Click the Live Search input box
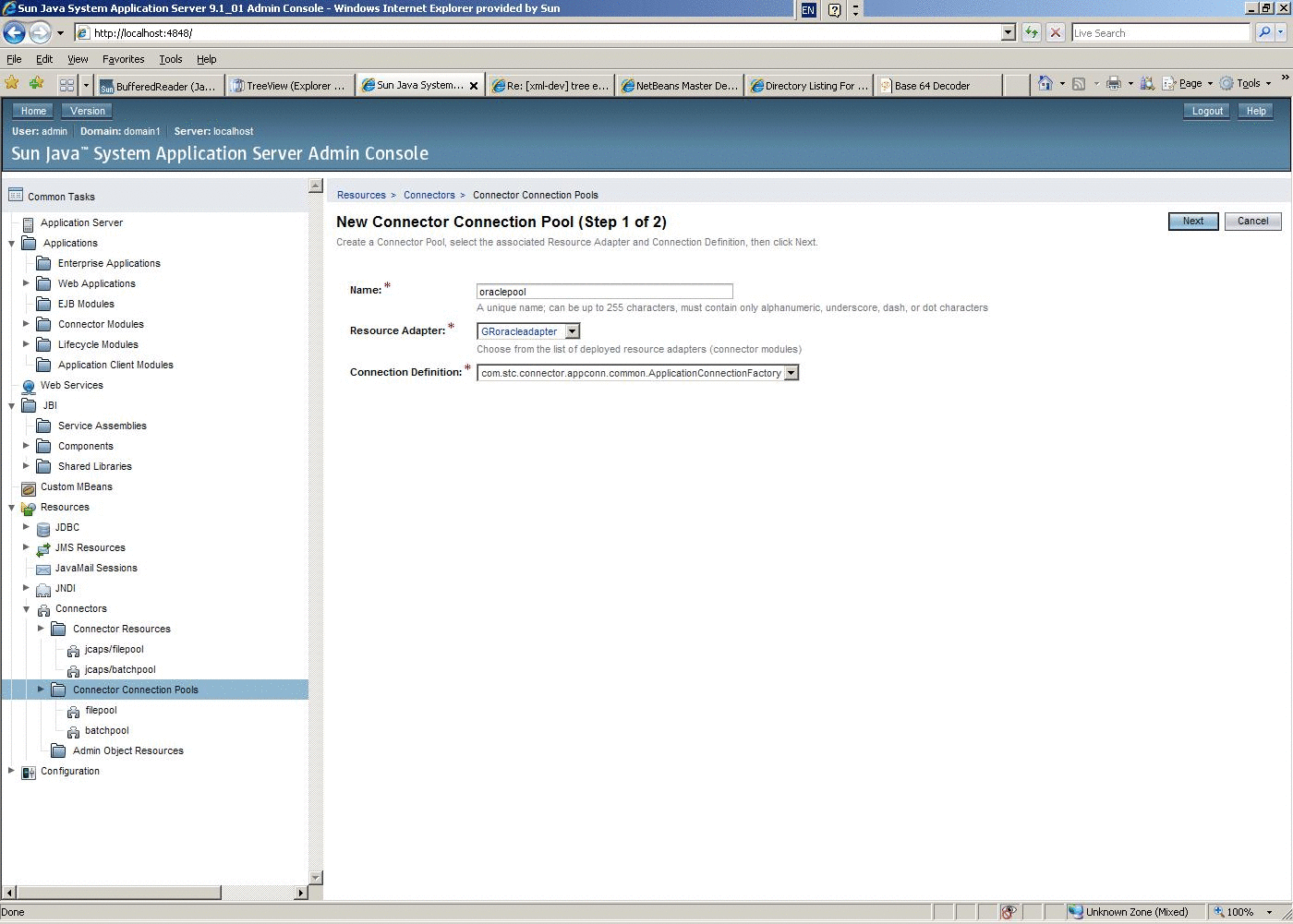 (x=1161, y=32)
